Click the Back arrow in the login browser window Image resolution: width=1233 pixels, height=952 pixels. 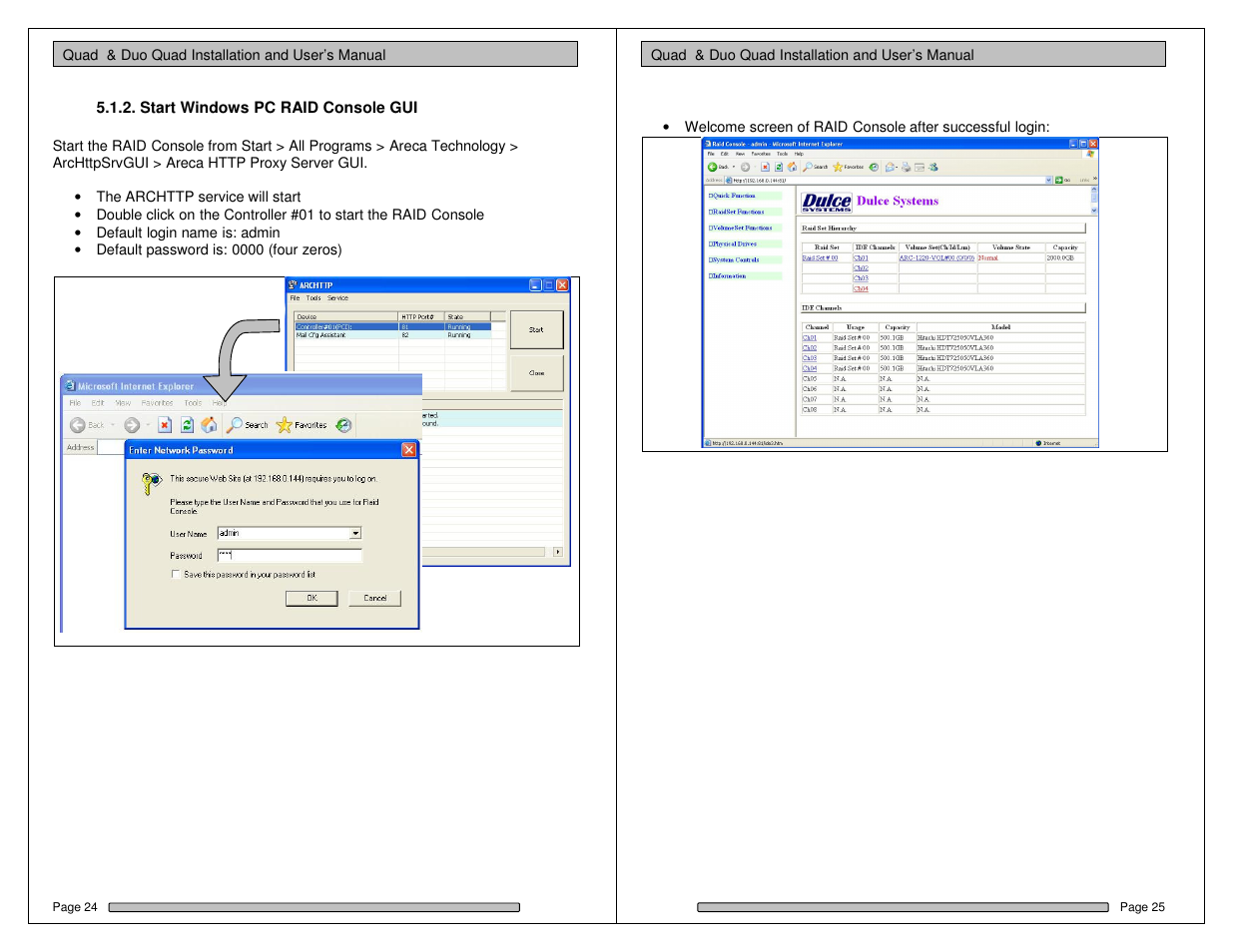pyautogui.click(x=77, y=425)
